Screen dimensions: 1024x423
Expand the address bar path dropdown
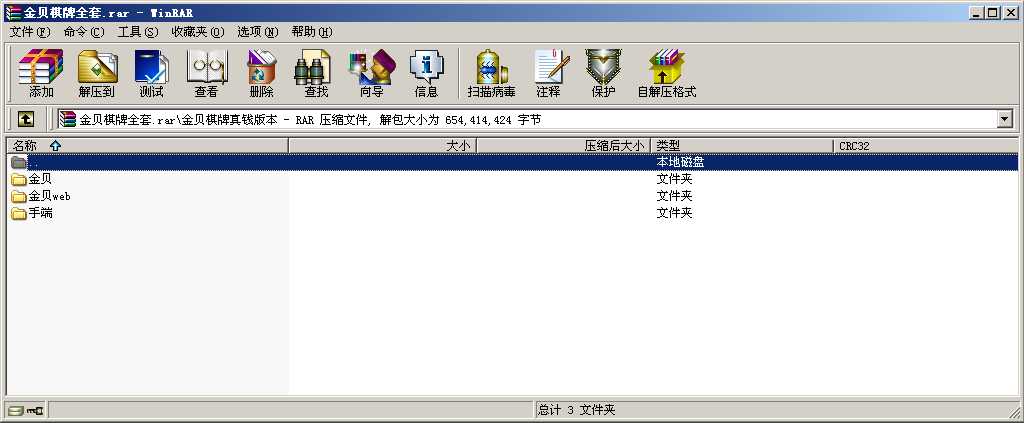click(x=1004, y=119)
